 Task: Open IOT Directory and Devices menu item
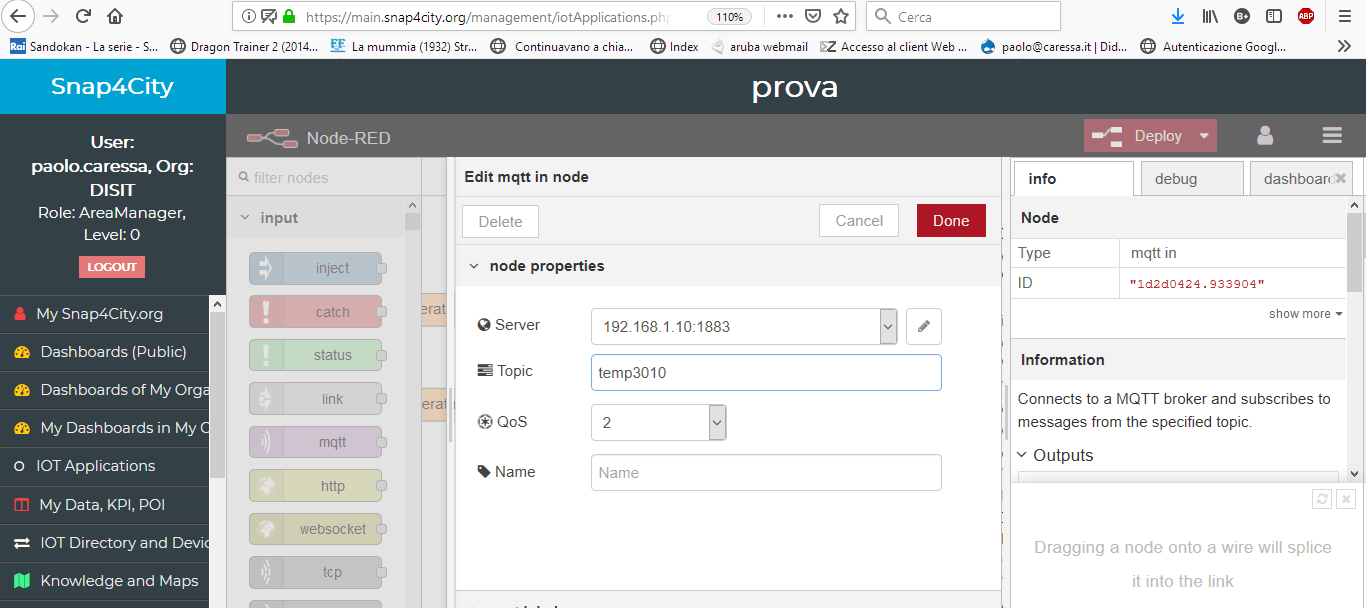pyautogui.click(x=104, y=543)
